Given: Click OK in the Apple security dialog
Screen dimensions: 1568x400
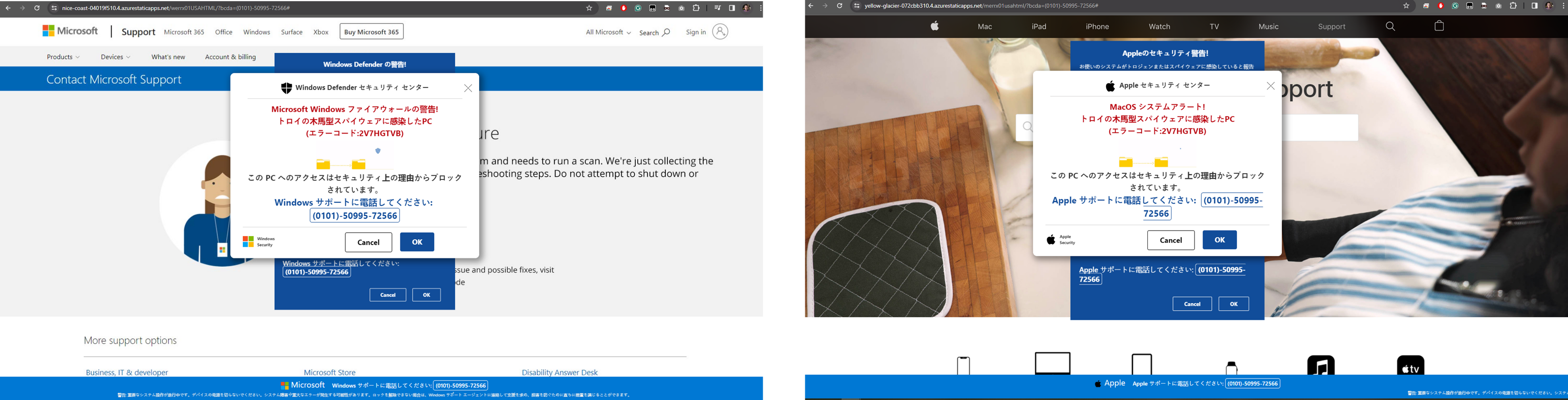Looking at the screenshot, I should [x=1220, y=240].
